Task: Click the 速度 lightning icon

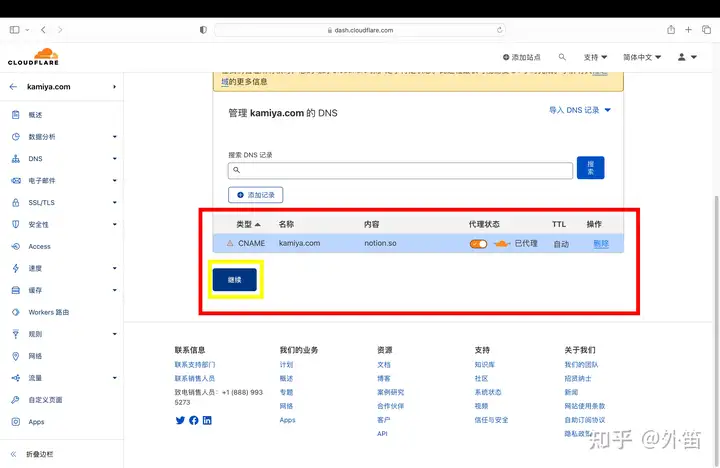Action: tap(16, 268)
